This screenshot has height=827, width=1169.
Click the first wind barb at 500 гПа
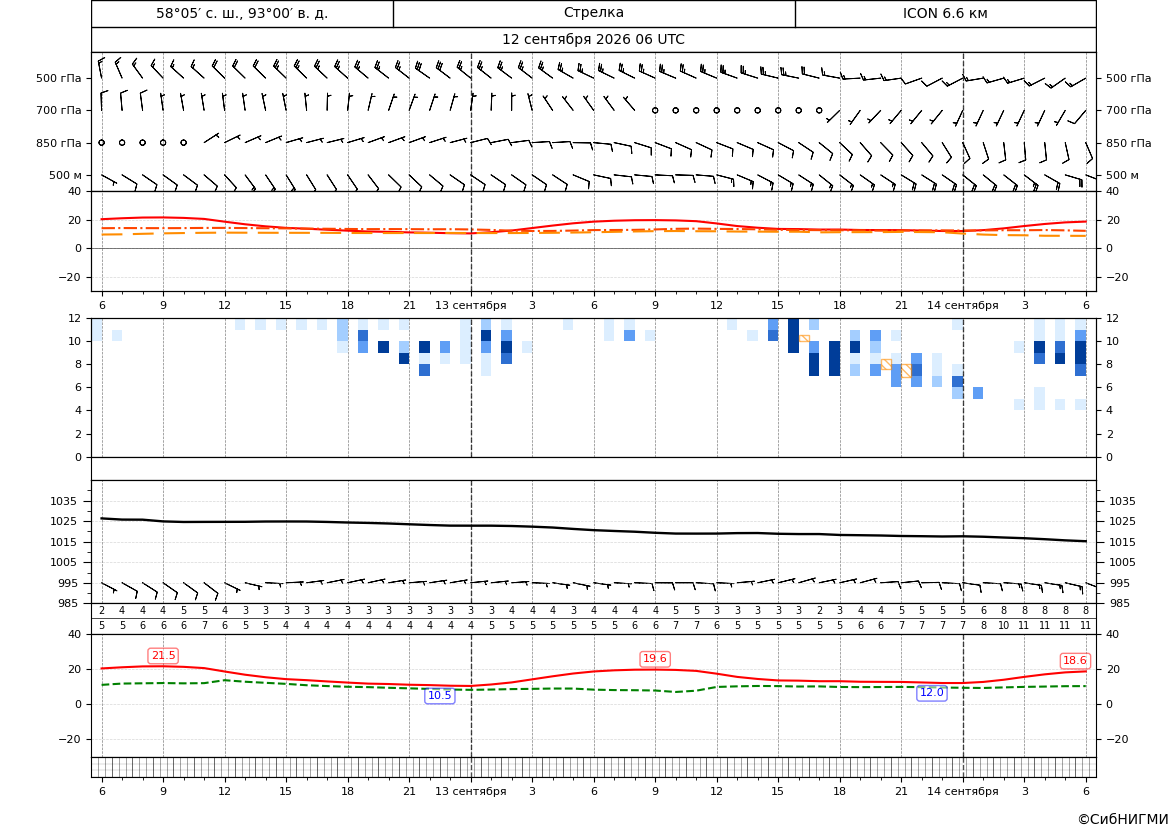coord(102,67)
